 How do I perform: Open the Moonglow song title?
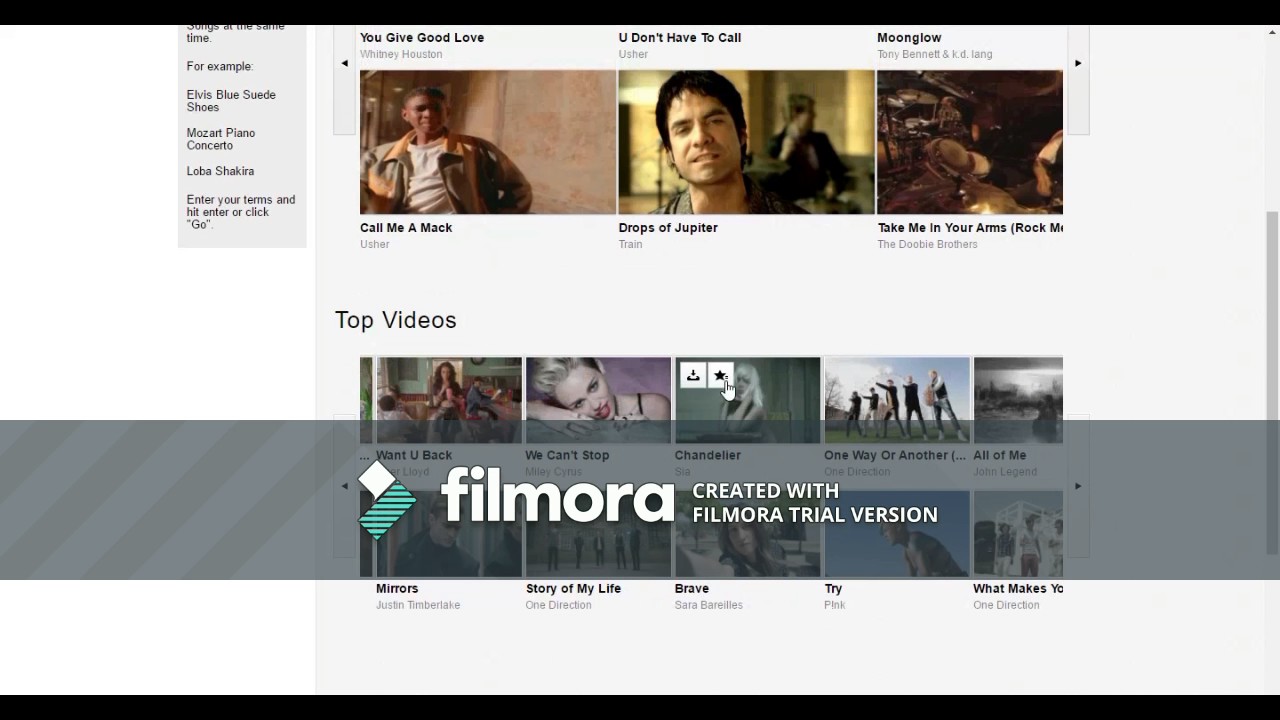909,38
